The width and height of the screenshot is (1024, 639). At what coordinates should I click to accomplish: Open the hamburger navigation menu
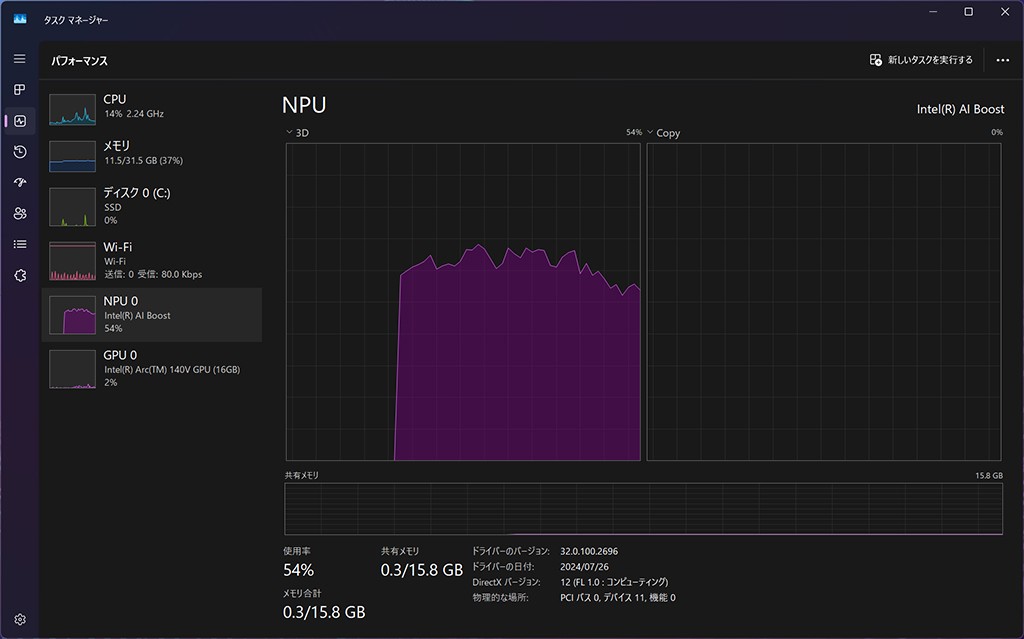coord(19,59)
